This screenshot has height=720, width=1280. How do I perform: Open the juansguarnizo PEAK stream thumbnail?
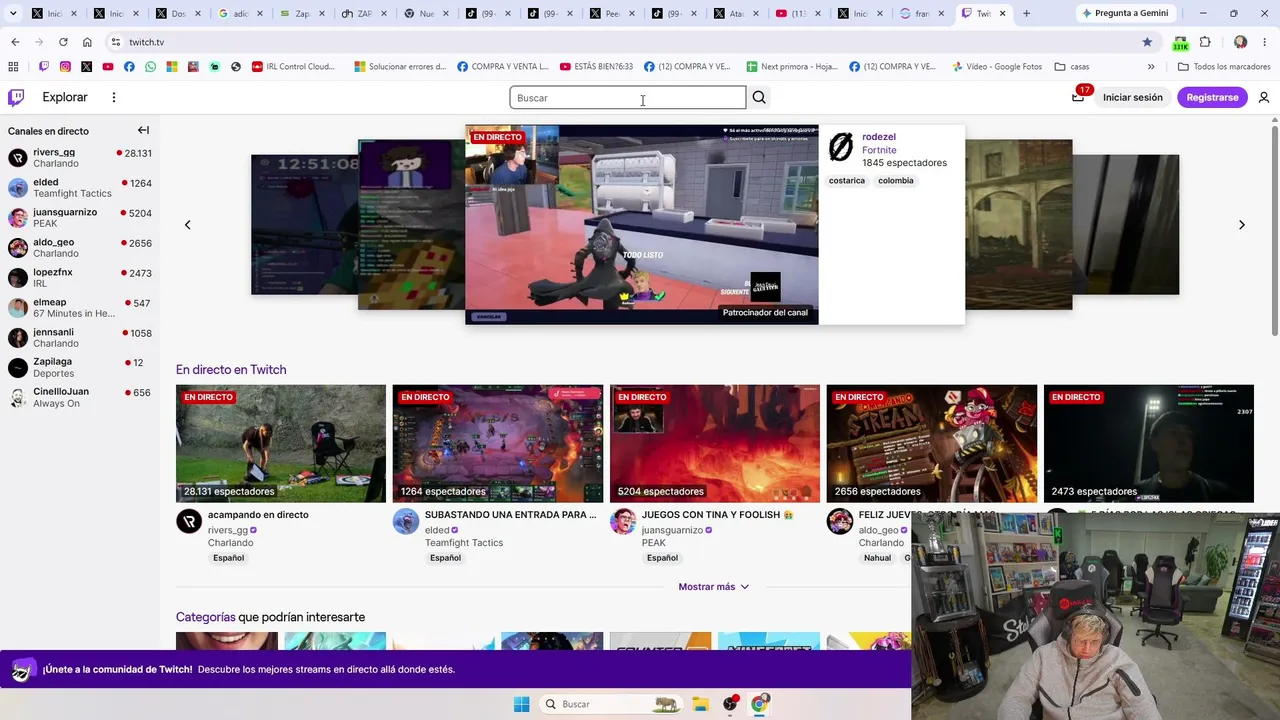715,444
